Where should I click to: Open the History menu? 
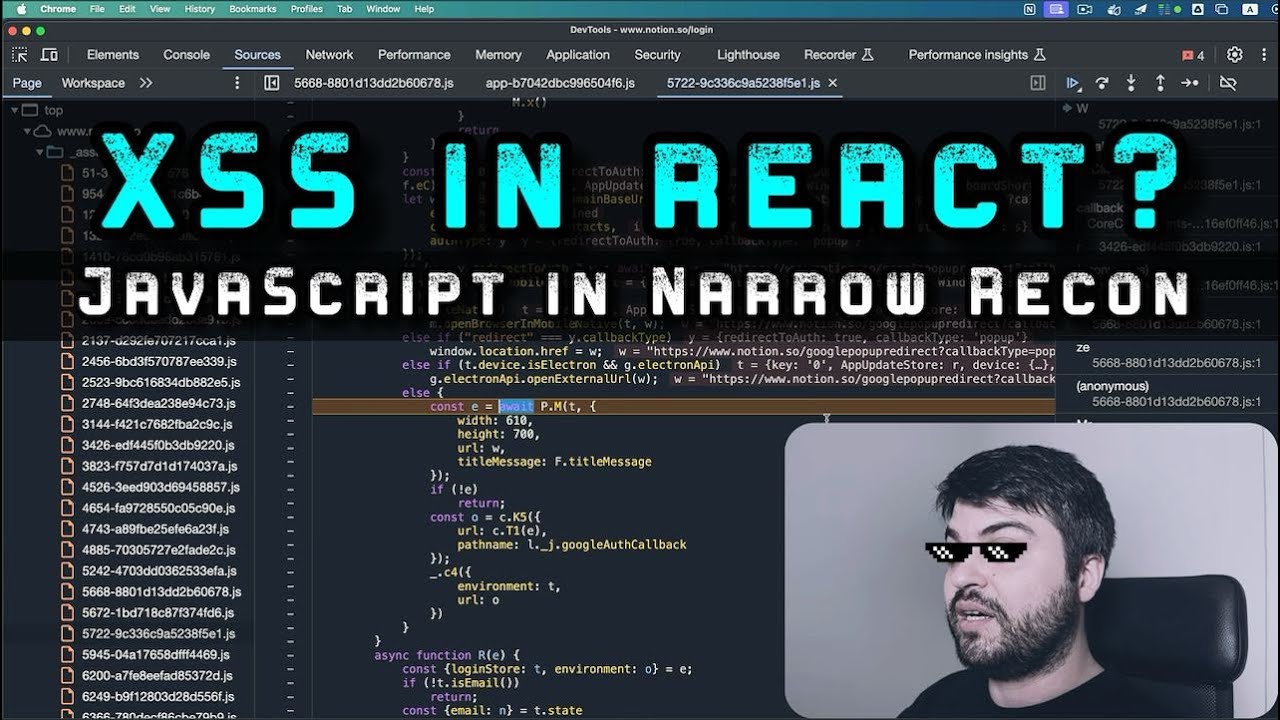coord(200,9)
